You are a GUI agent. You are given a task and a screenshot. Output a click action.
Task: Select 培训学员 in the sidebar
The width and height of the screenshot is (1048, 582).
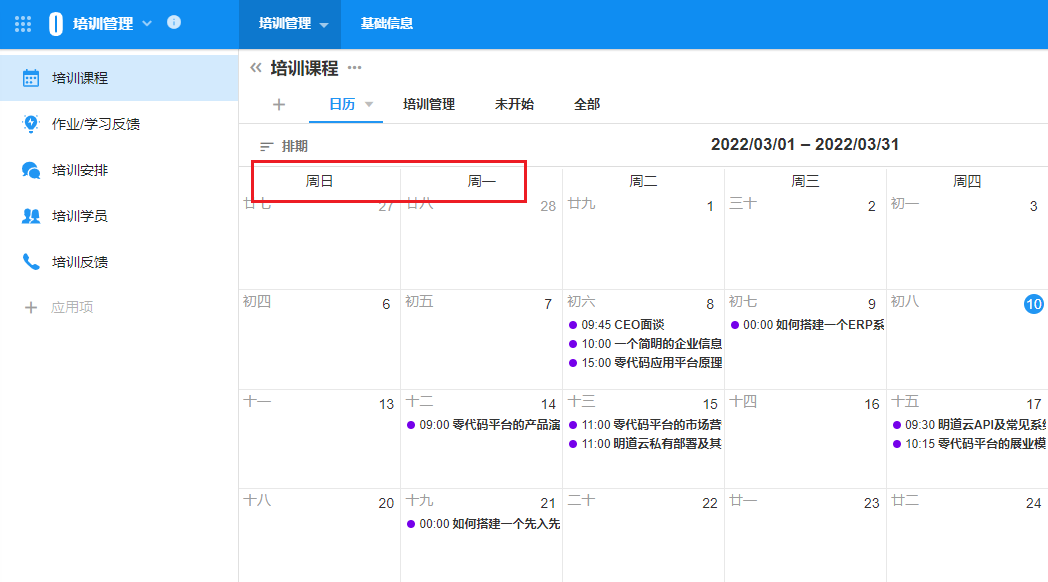pyautogui.click(x=80, y=216)
